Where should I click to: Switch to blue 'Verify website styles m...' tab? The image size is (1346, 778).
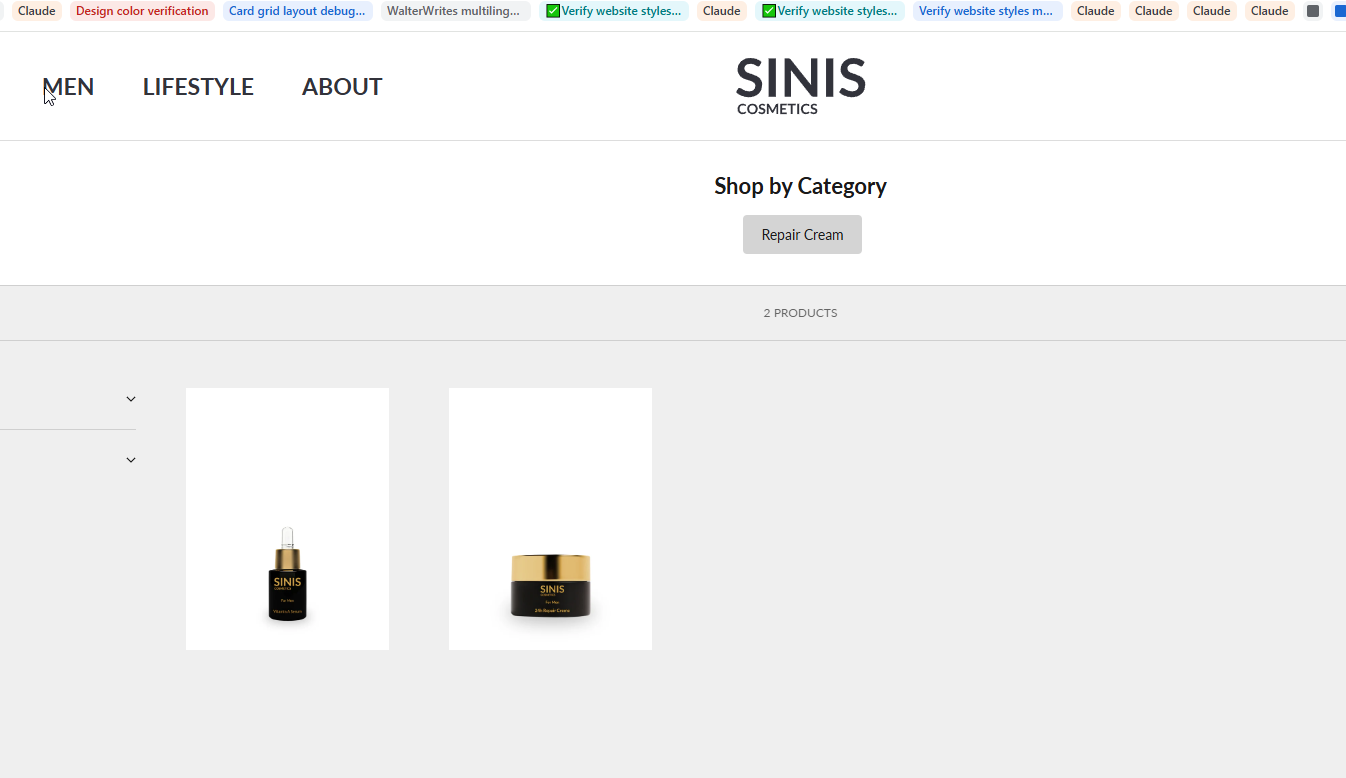tap(987, 11)
